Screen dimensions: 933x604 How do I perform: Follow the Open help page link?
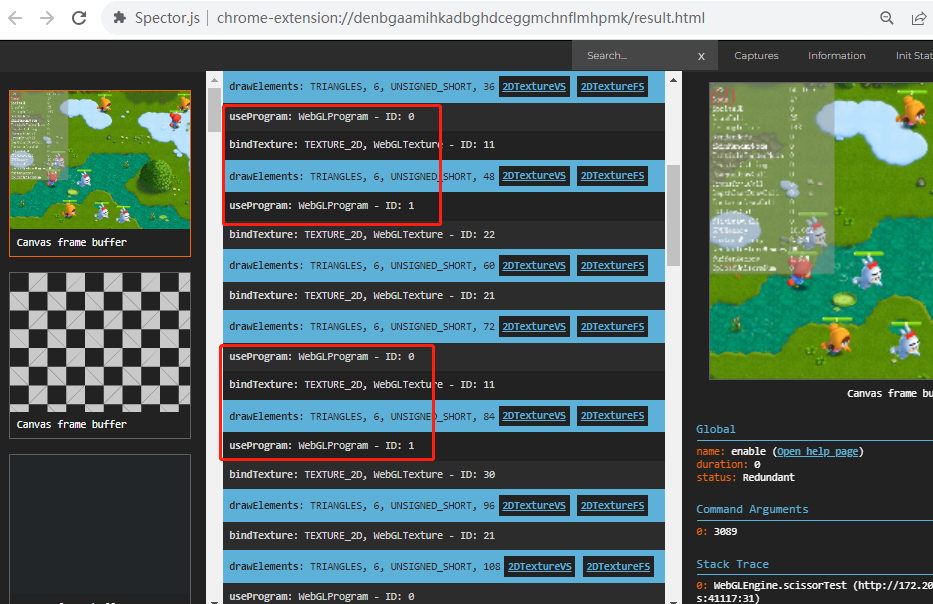coord(818,451)
